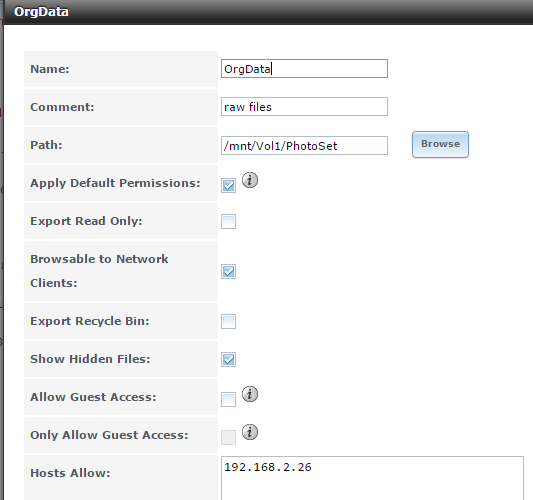Open info icon beside Only Allow Guest Access
This screenshot has height=500, width=533.
click(x=250, y=432)
